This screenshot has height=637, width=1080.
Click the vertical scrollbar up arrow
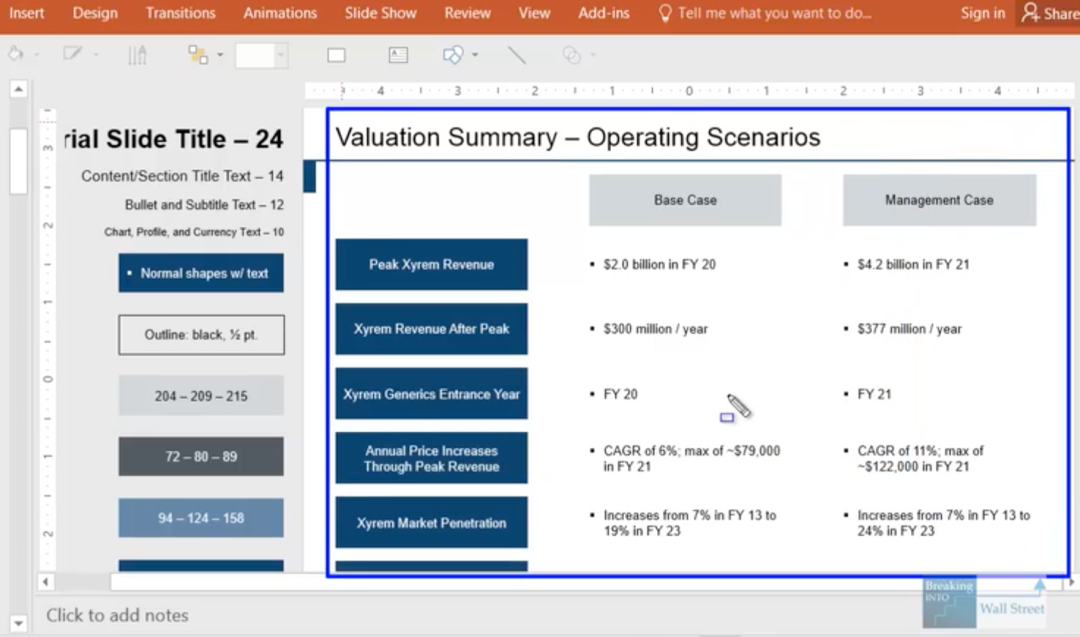click(x=19, y=90)
